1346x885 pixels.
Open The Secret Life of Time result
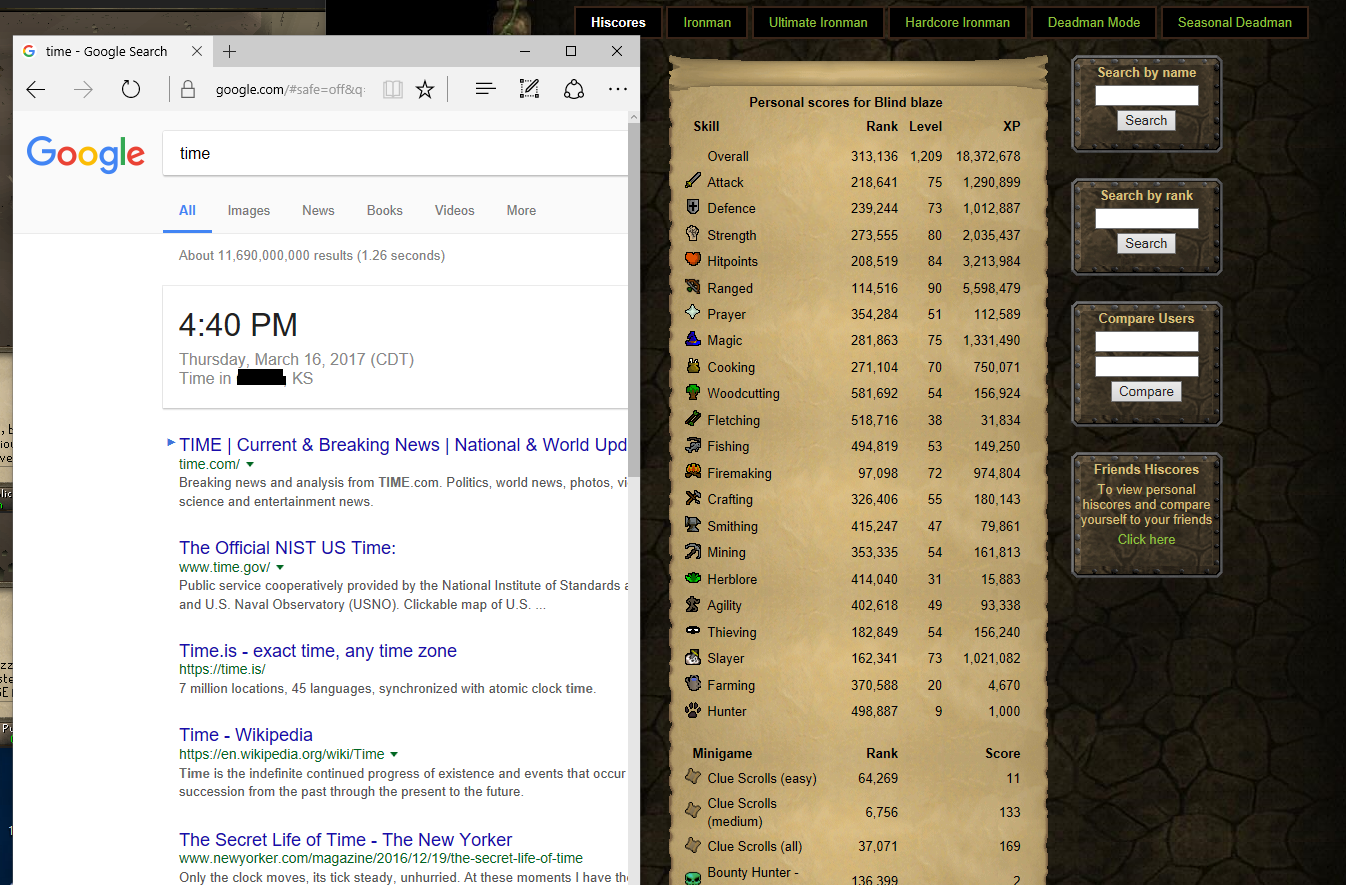click(x=346, y=840)
